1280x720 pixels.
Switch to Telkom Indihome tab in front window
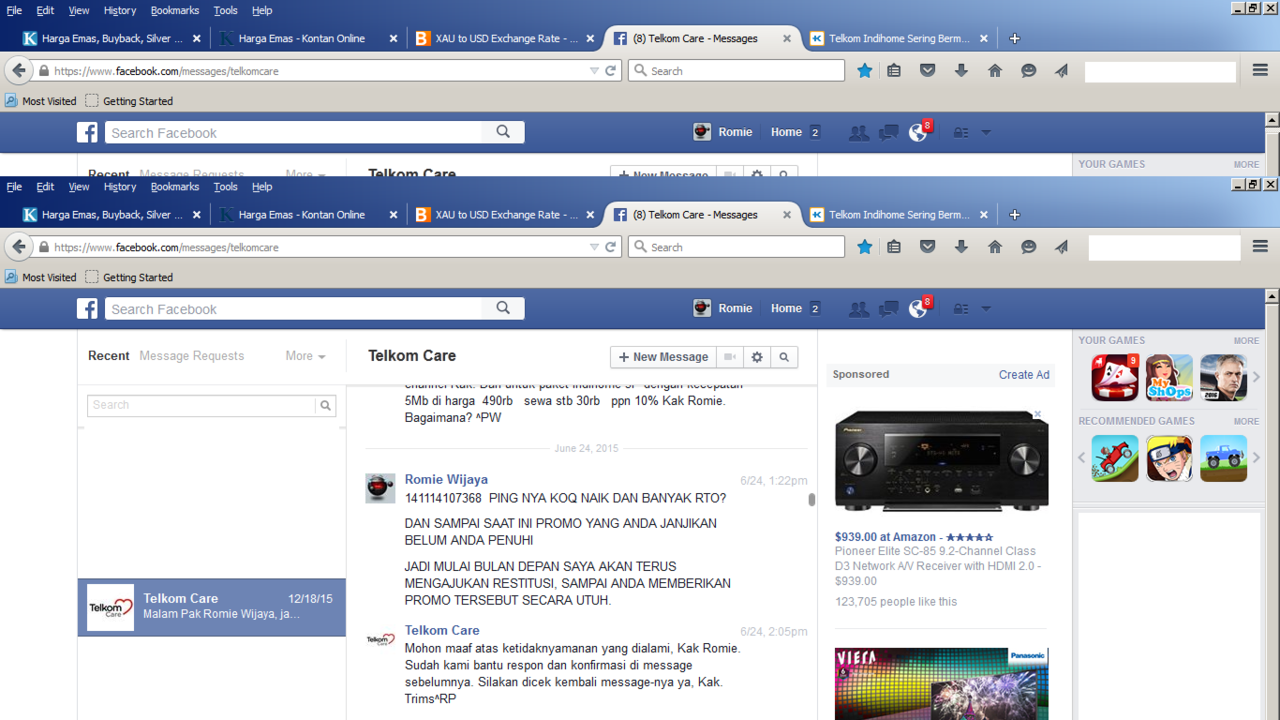(x=899, y=215)
